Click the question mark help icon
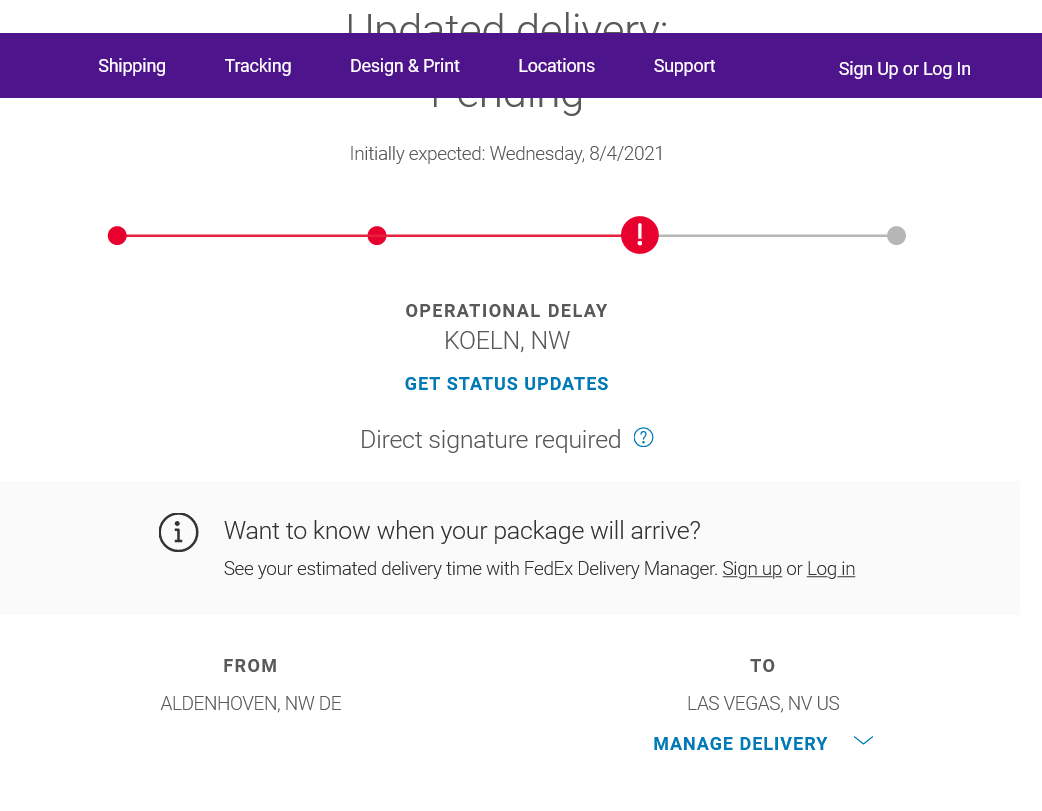The width and height of the screenshot is (1042, 811). (x=643, y=437)
